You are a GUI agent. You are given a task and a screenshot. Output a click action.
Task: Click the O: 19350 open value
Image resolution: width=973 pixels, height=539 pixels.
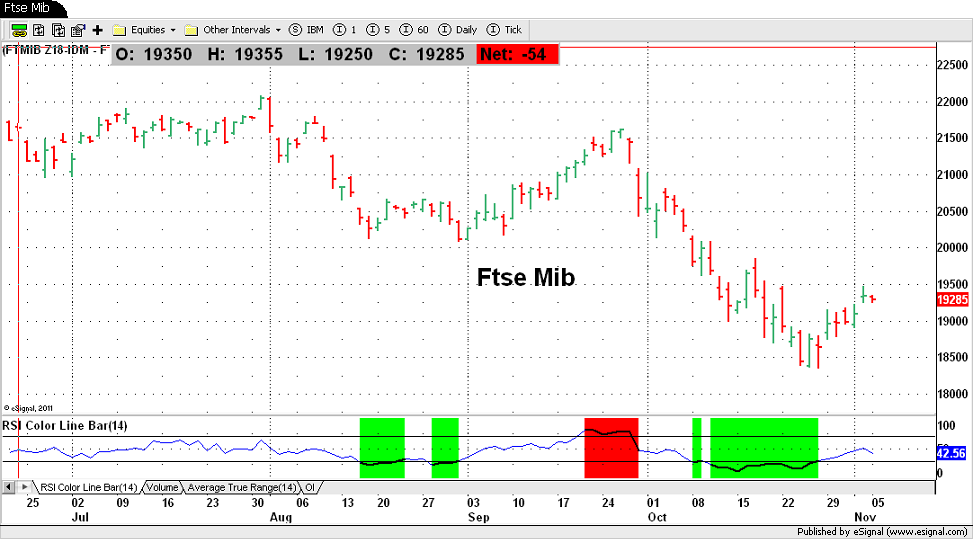pos(154,55)
